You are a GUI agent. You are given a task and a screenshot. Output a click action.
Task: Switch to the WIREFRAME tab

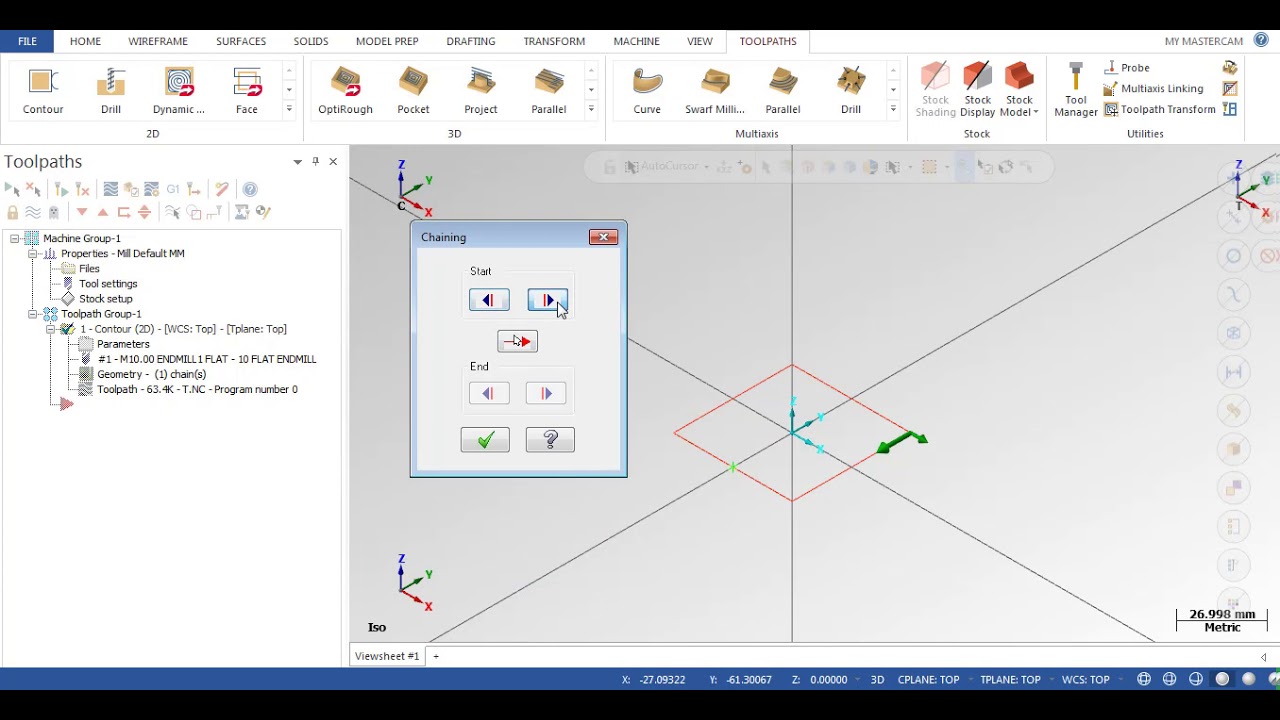(158, 41)
